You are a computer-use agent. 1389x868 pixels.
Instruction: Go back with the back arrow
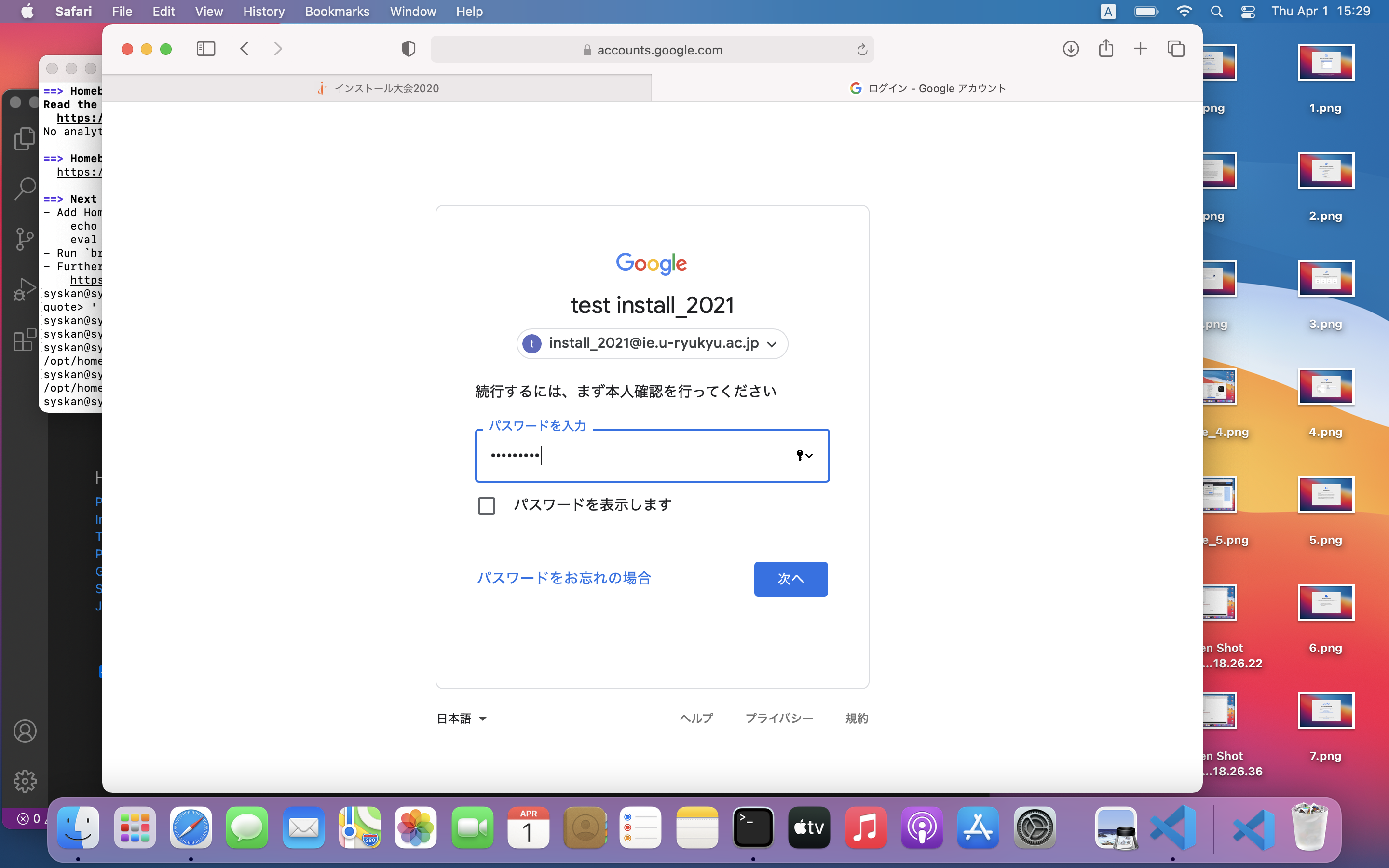(245, 49)
